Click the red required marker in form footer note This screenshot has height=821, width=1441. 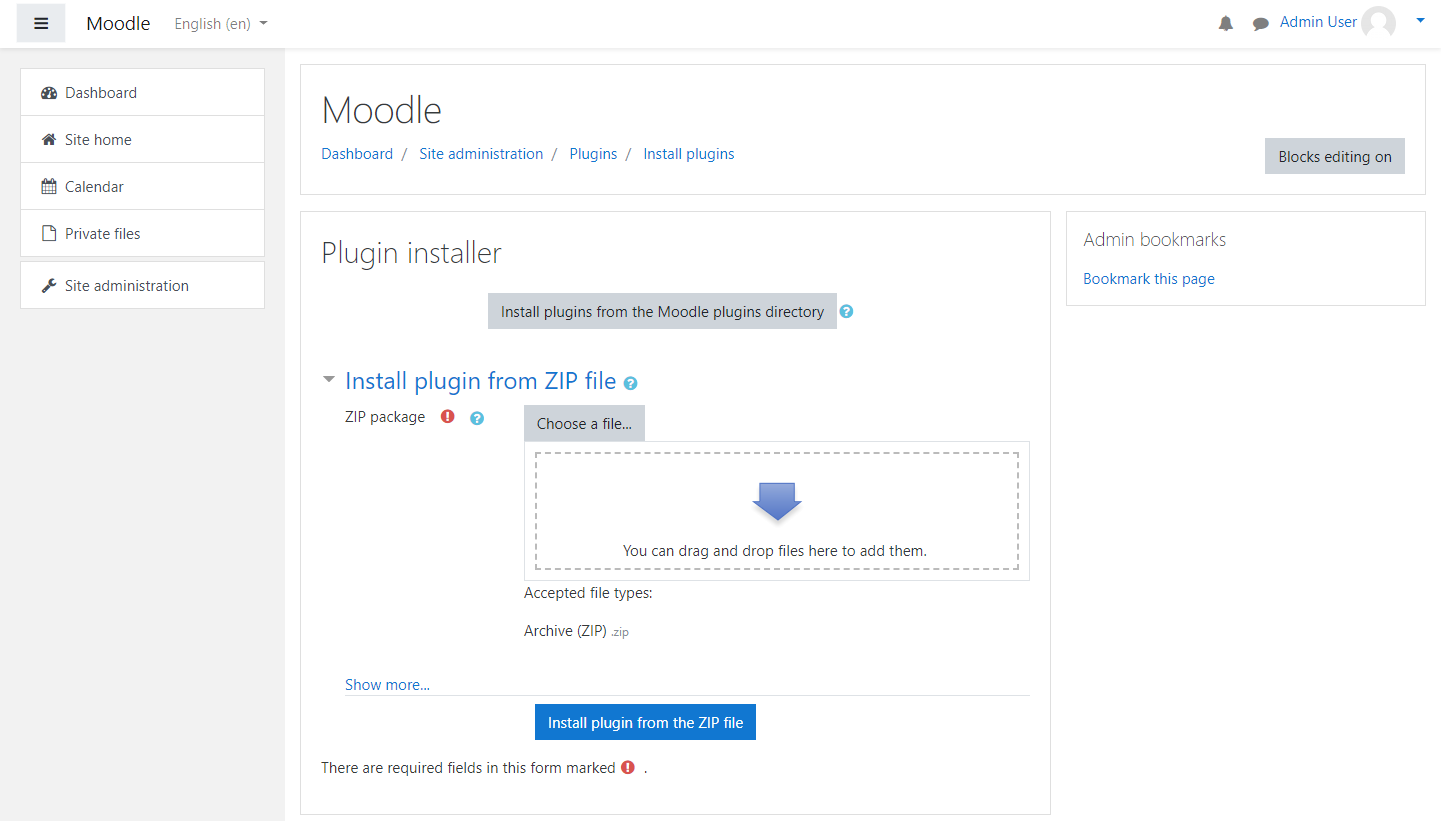click(x=628, y=767)
